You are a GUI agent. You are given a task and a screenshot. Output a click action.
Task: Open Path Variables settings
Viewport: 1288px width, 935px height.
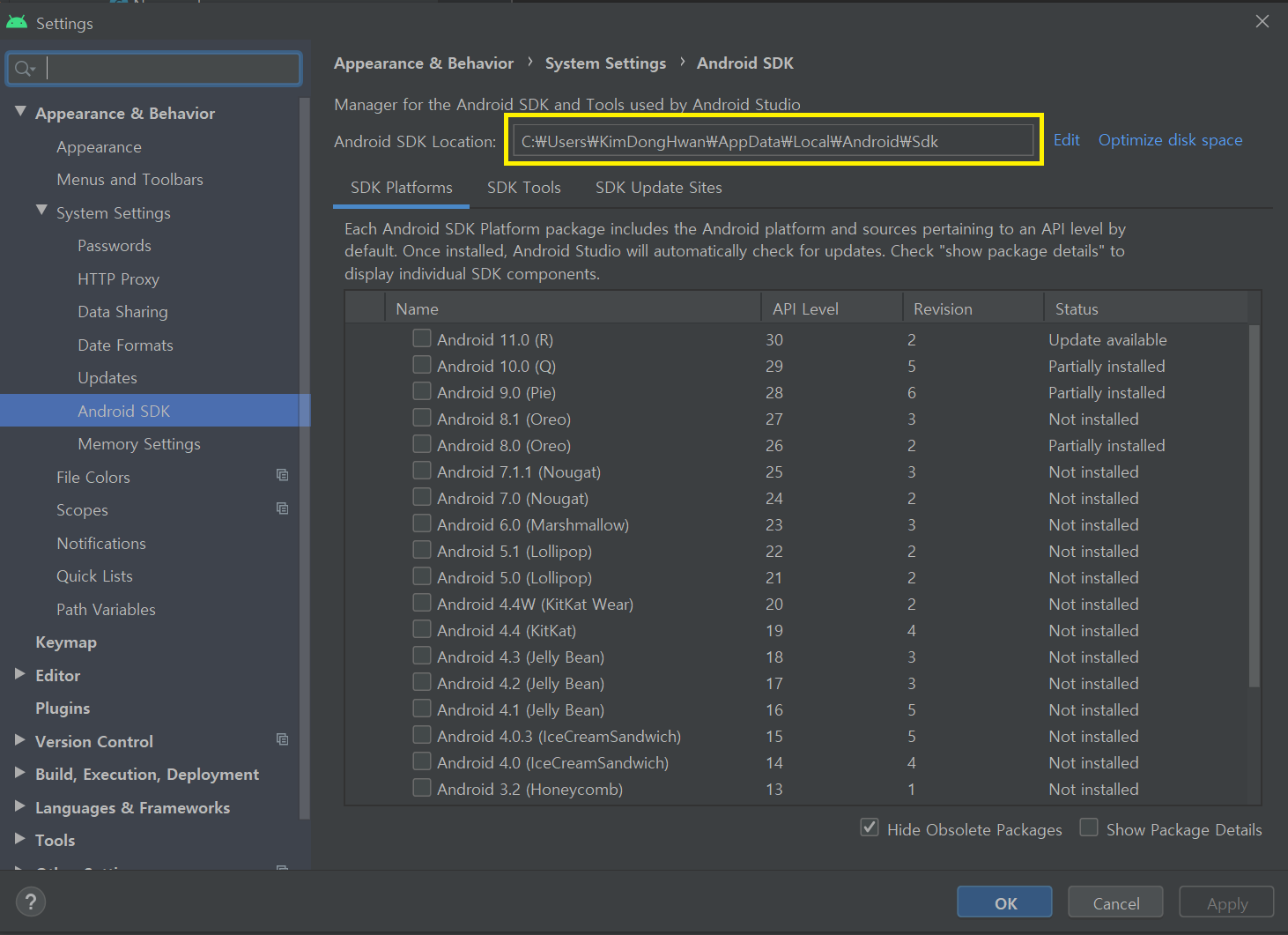106,610
